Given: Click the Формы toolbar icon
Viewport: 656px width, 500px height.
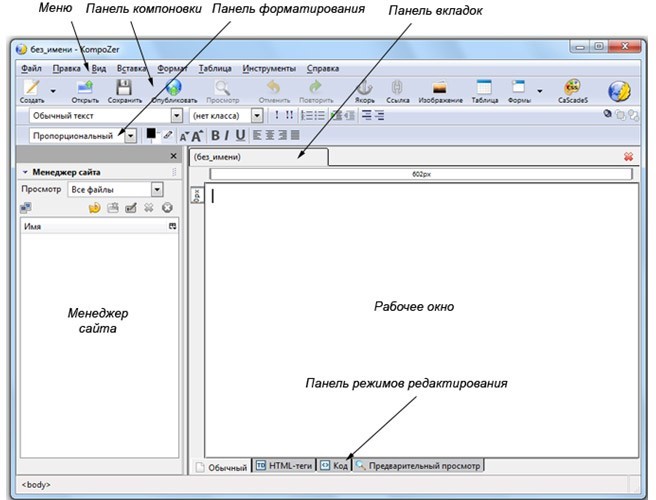Looking at the screenshot, I should (518, 87).
